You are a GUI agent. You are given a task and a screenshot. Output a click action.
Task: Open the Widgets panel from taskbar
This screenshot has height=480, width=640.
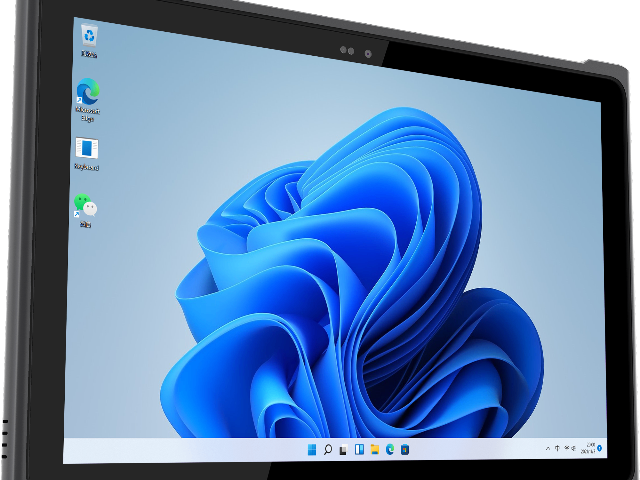[358, 449]
